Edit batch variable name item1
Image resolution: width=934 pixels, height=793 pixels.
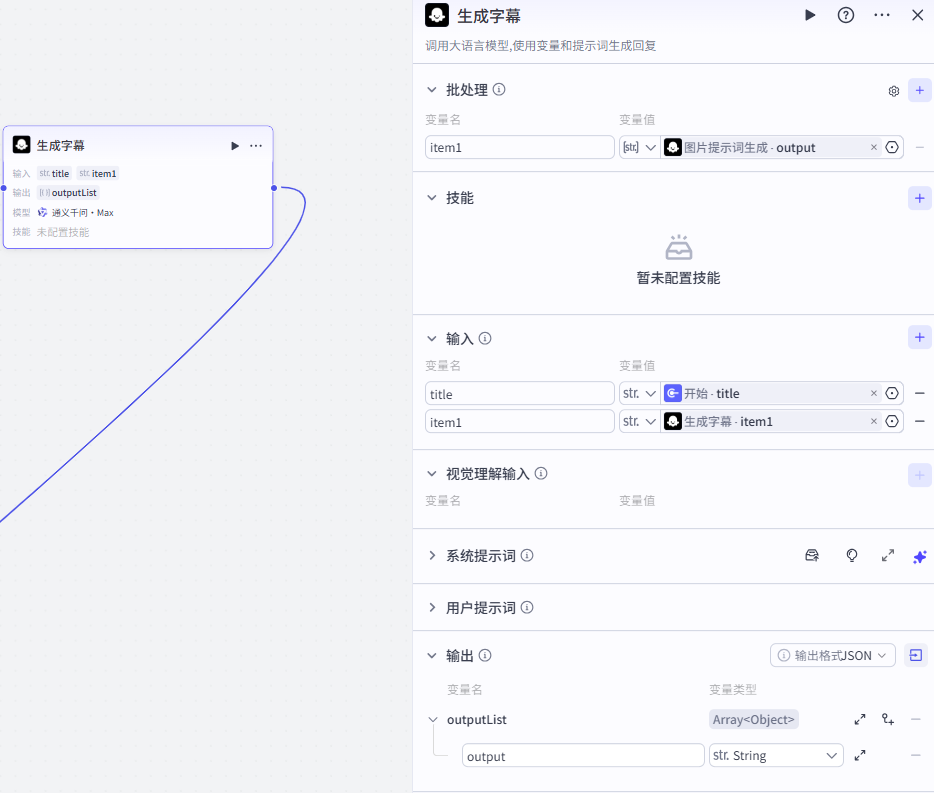coord(519,147)
